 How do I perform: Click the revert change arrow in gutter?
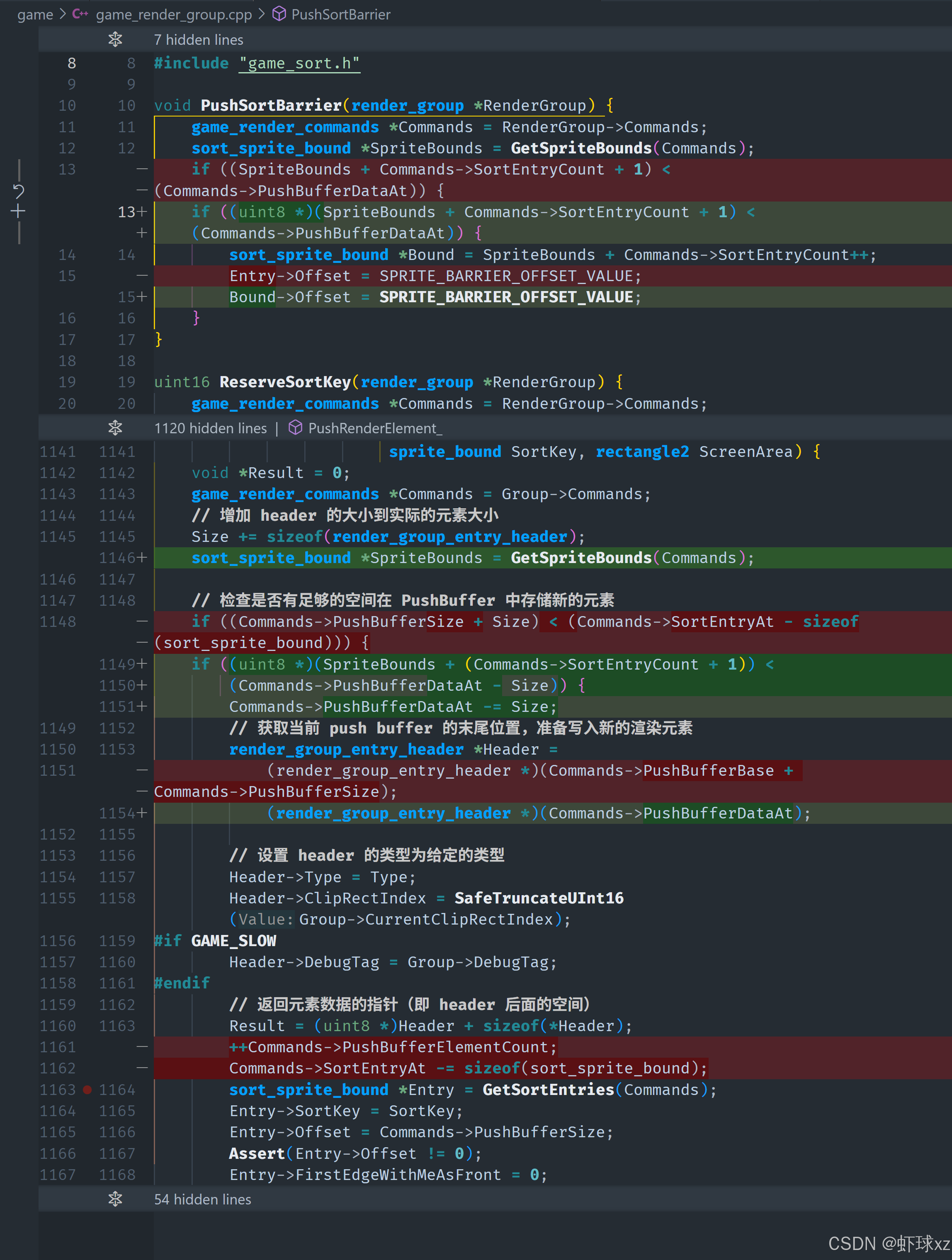coord(18,192)
